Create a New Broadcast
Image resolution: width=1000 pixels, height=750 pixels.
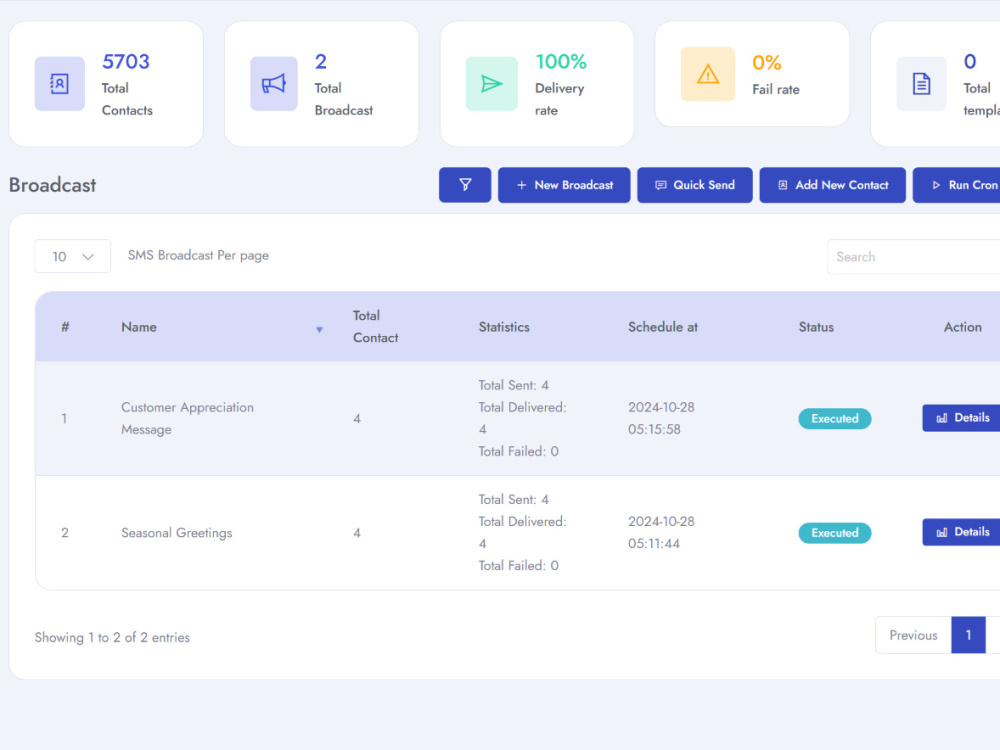point(564,185)
